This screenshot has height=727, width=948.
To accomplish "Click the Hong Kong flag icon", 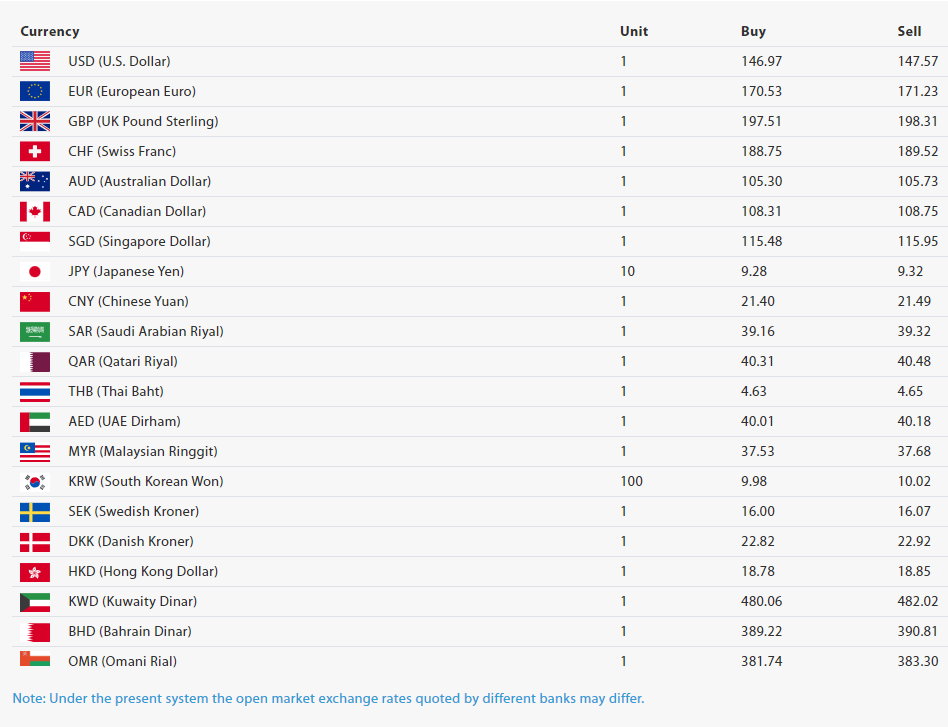I will click(35, 571).
